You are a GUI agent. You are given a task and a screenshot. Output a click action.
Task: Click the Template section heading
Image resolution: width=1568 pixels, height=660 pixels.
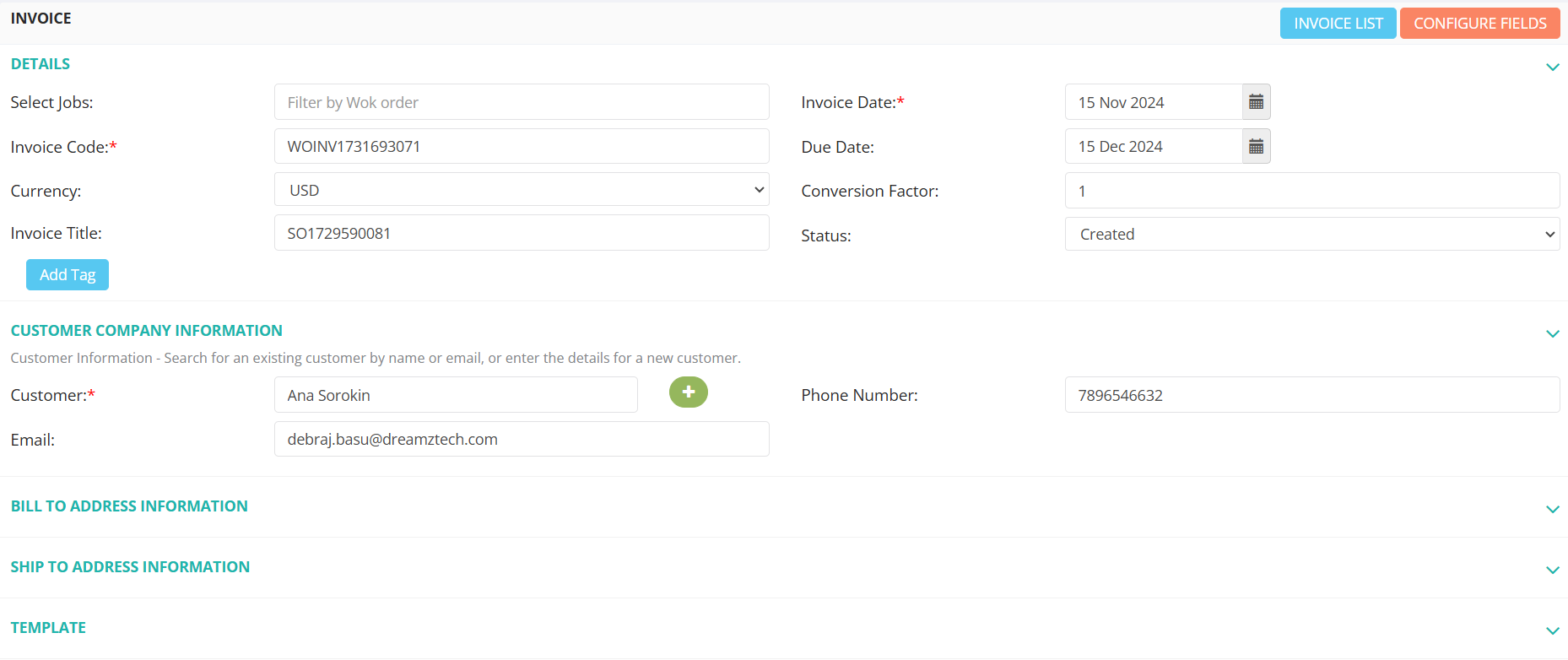[48, 628]
